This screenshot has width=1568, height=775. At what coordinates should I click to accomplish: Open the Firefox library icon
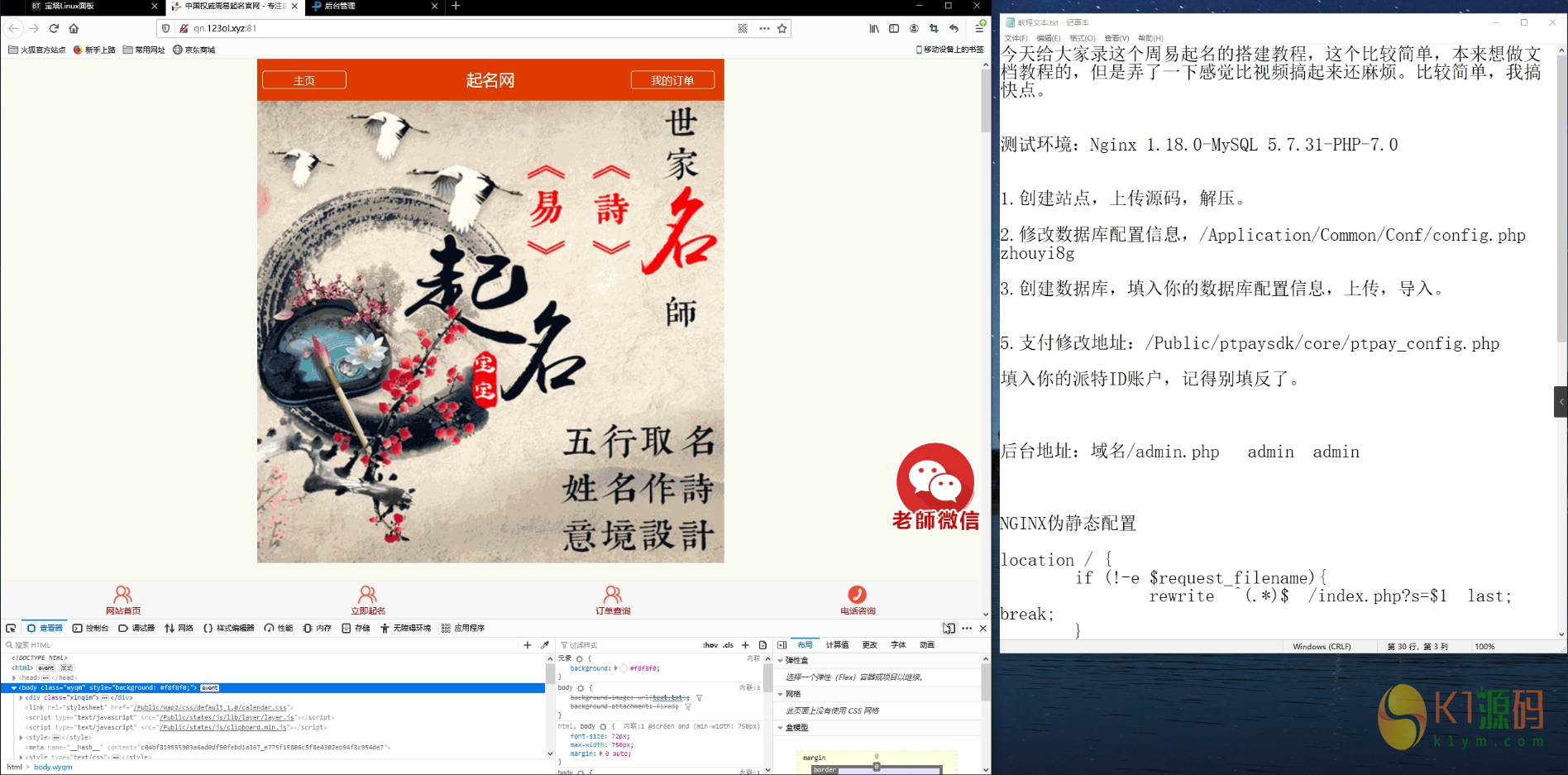point(874,28)
